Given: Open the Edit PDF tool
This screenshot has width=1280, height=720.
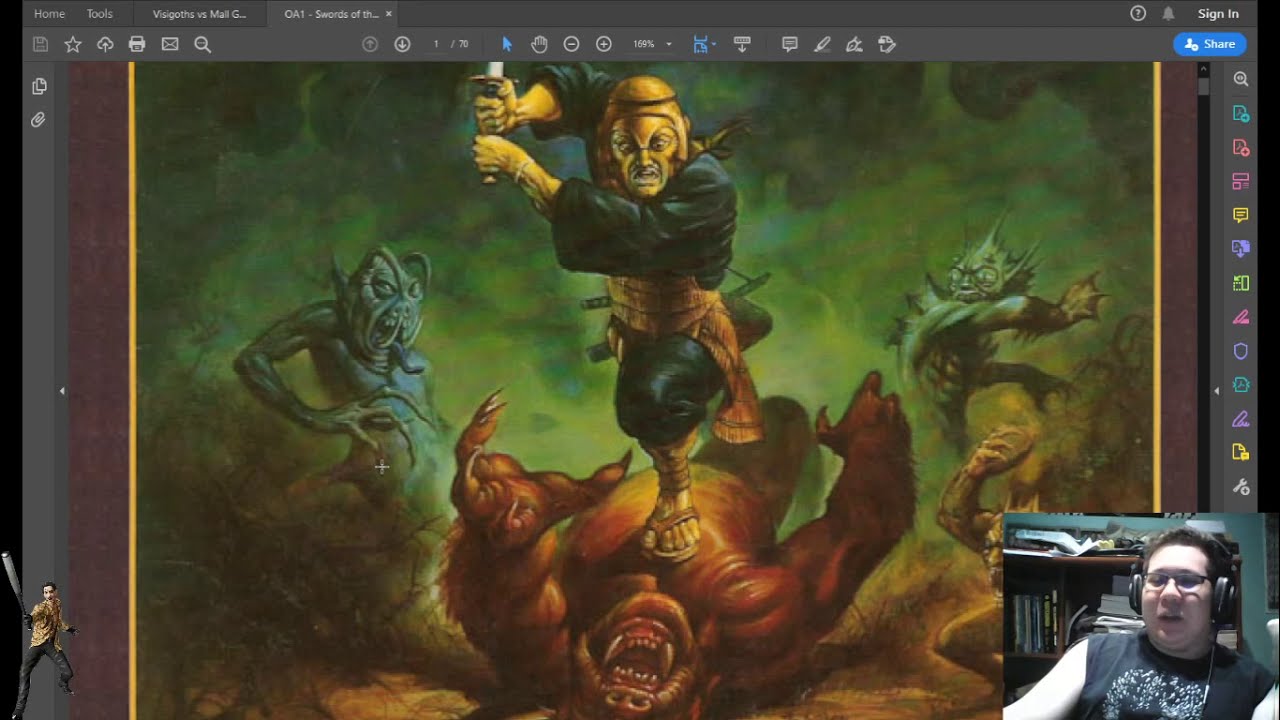Looking at the screenshot, I should (1241, 182).
